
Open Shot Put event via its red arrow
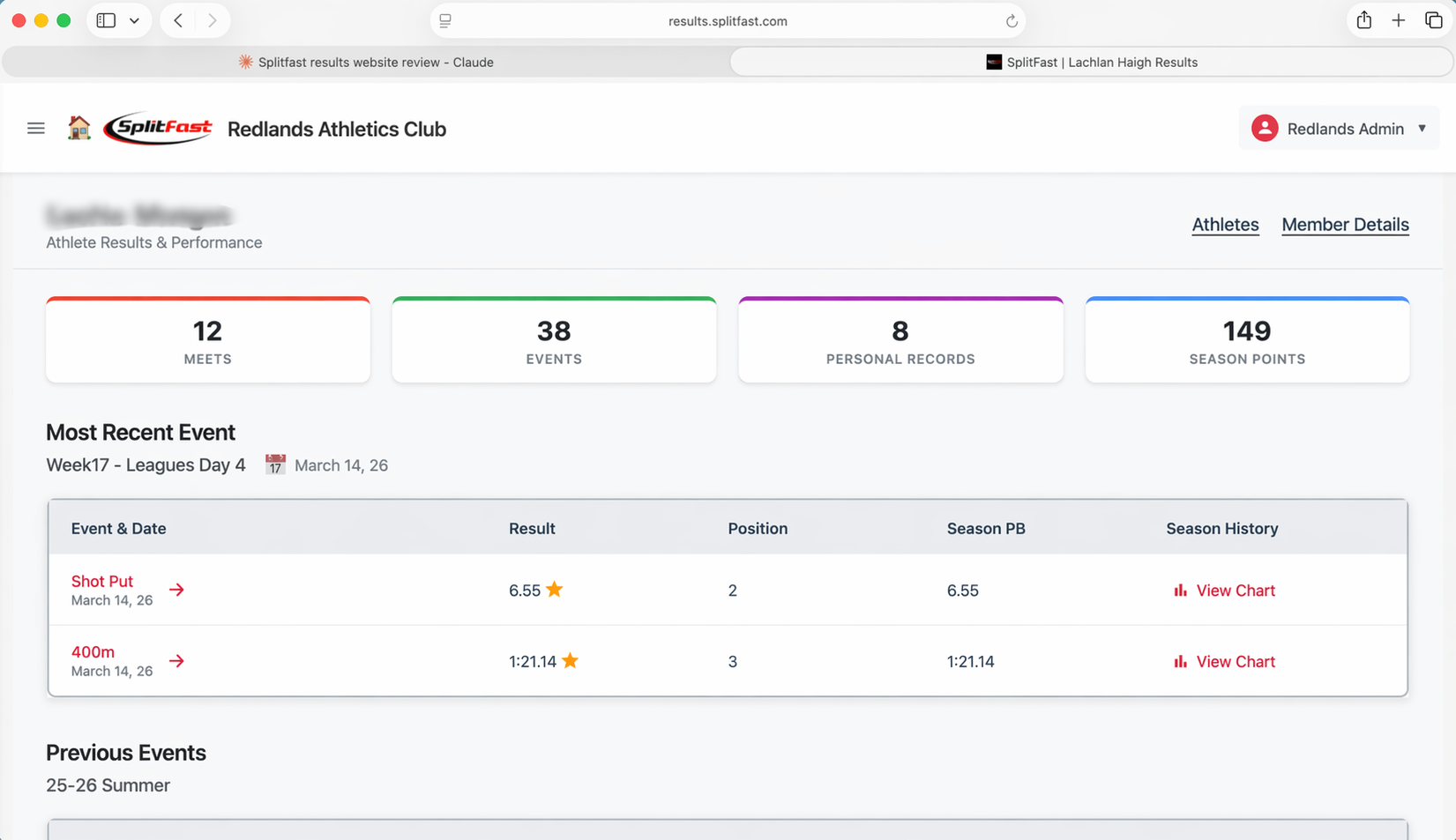pyautogui.click(x=176, y=590)
